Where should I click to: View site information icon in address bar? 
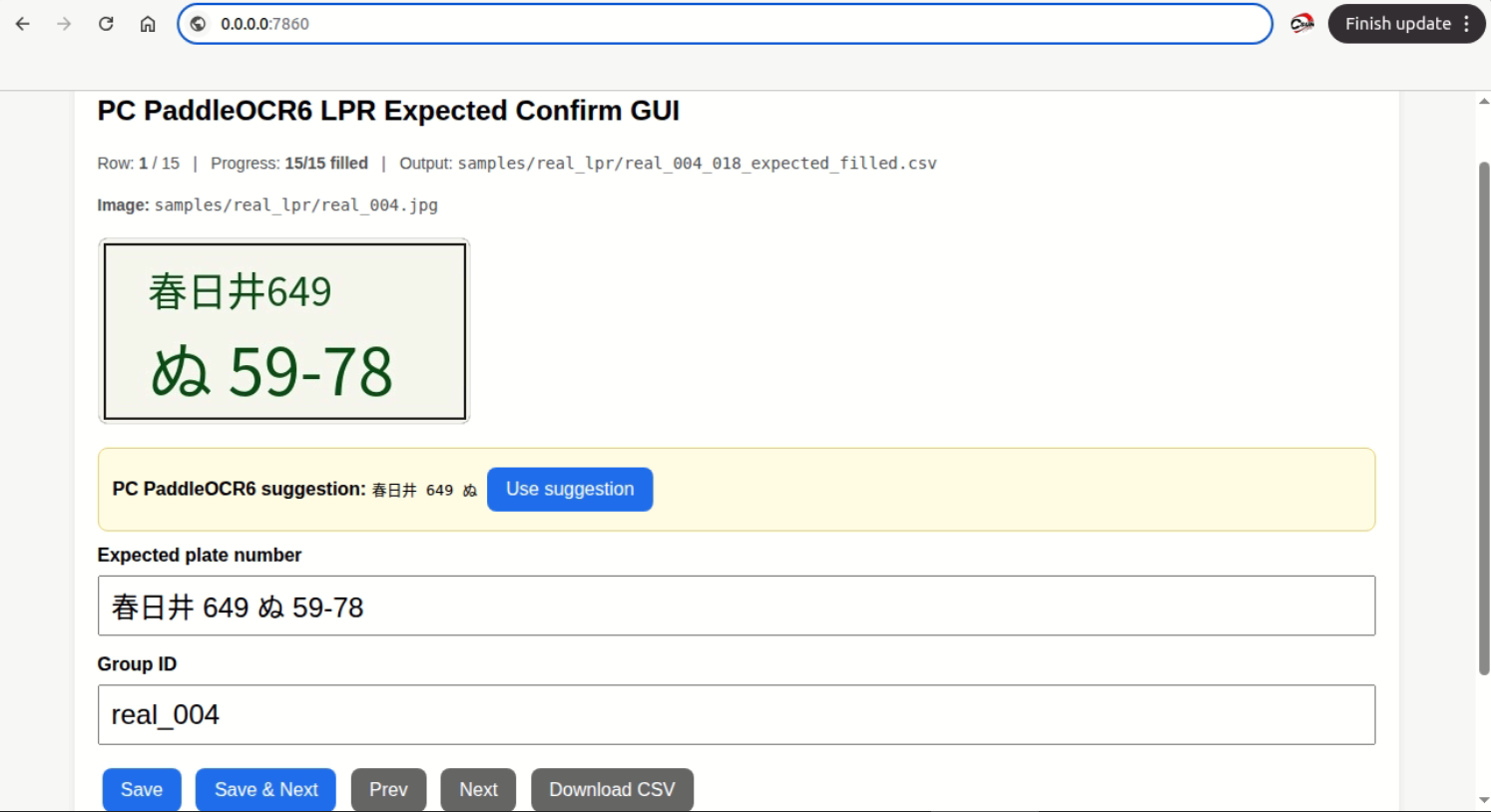(x=198, y=24)
